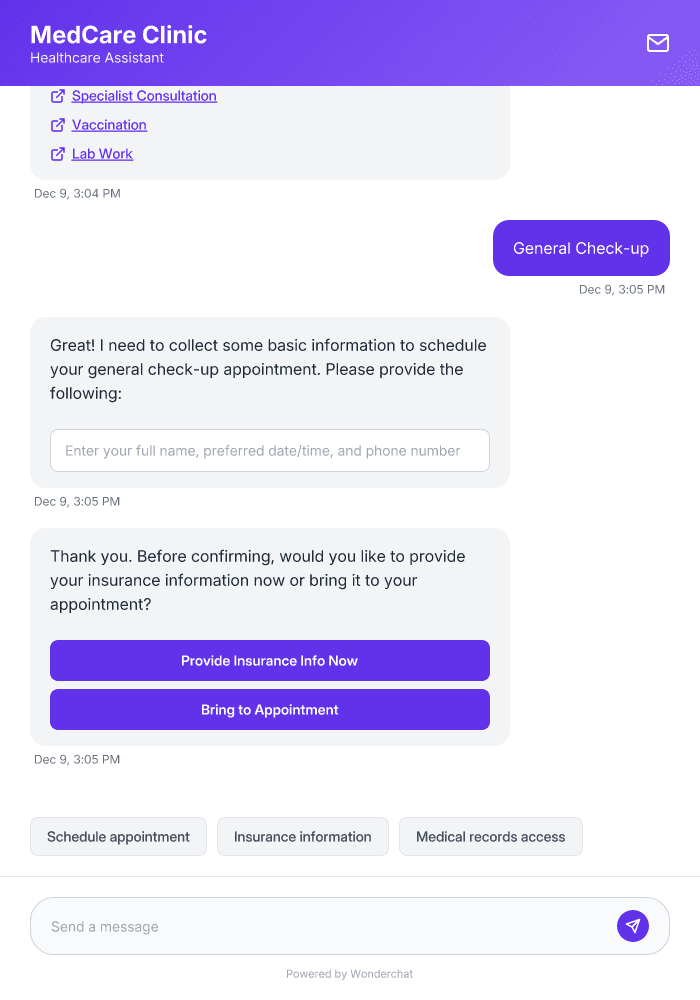700x1000 pixels.
Task: Click the MedCare Clinic header title
Action: coord(118,35)
